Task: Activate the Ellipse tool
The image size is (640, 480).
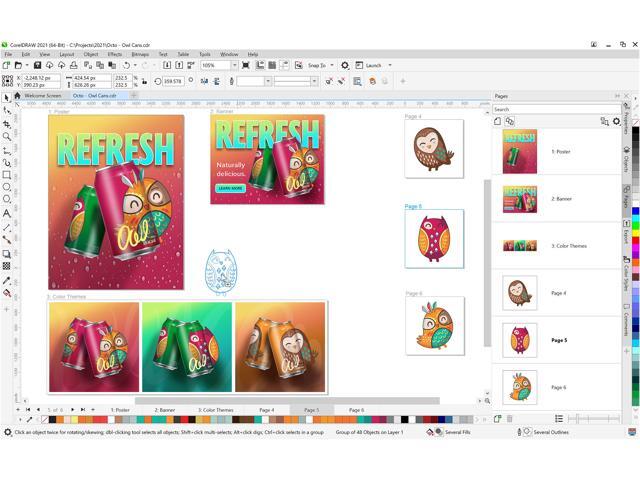Action: (7, 188)
